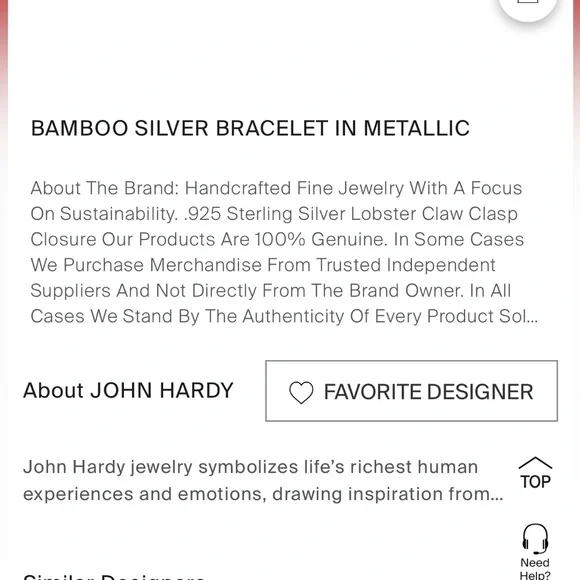
Task: Open the Similar Designers section heading
Action: [114, 577]
